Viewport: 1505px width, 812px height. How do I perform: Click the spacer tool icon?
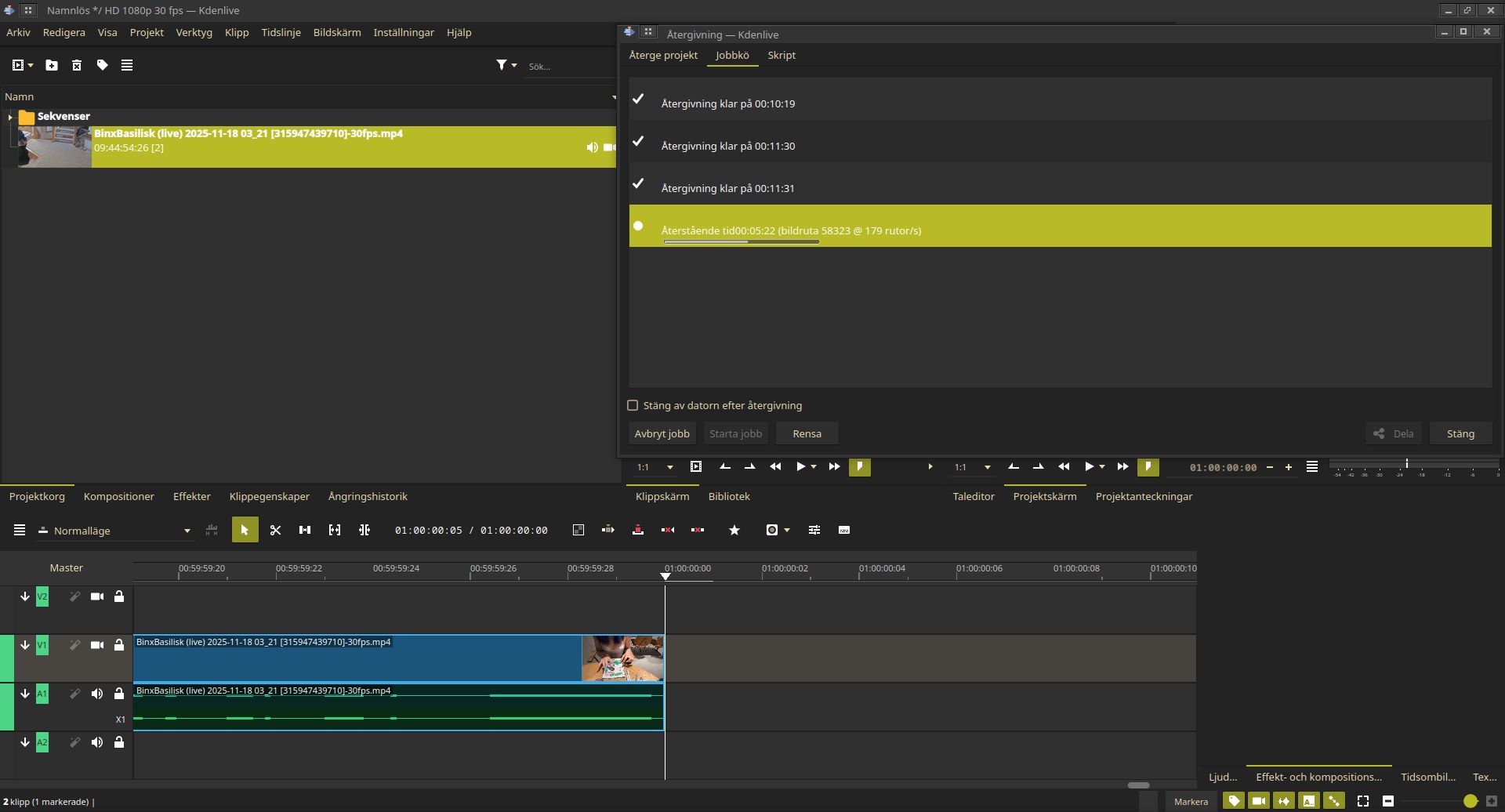point(305,531)
